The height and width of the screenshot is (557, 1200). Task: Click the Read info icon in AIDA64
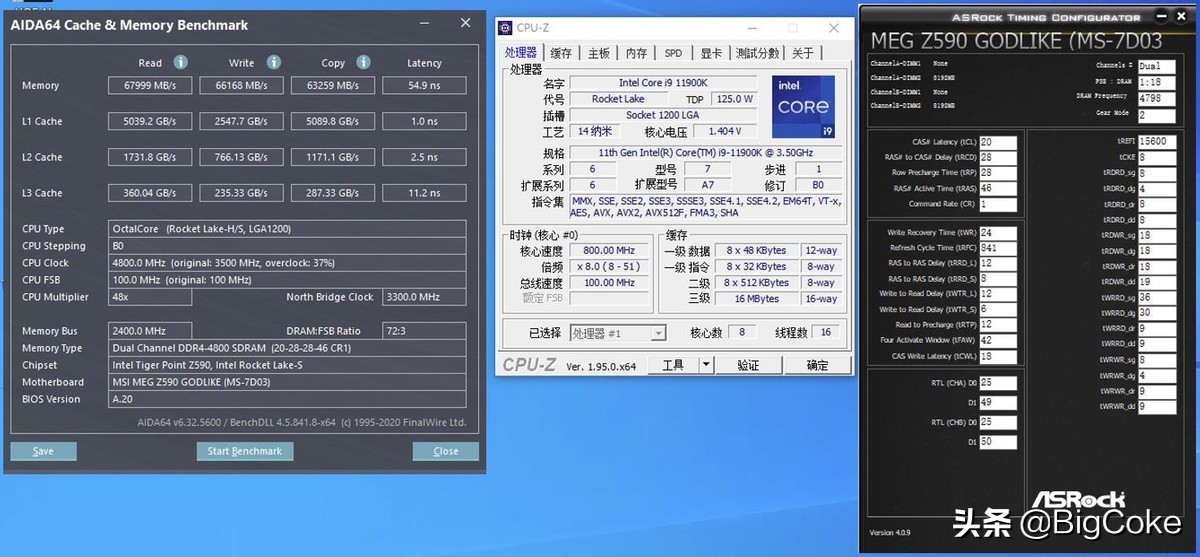(x=180, y=62)
